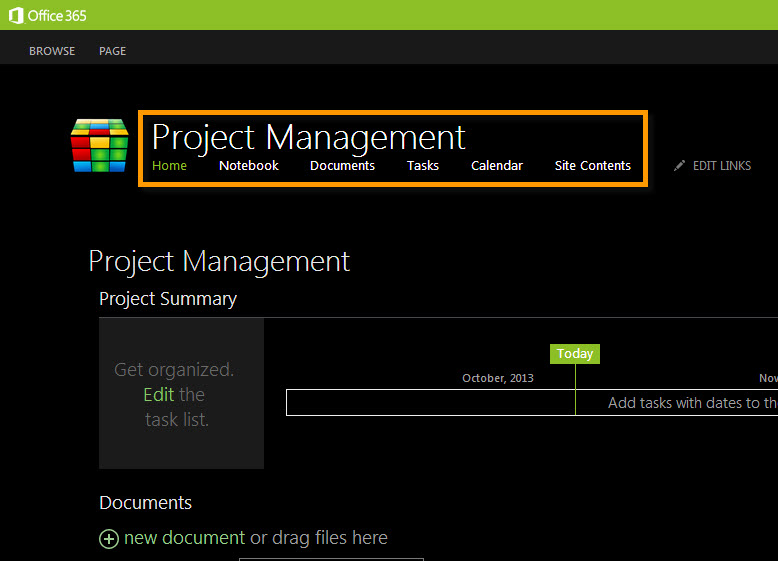Open the BROWSE ribbon tab
The image size is (778, 561).
click(x=52, y=51)
